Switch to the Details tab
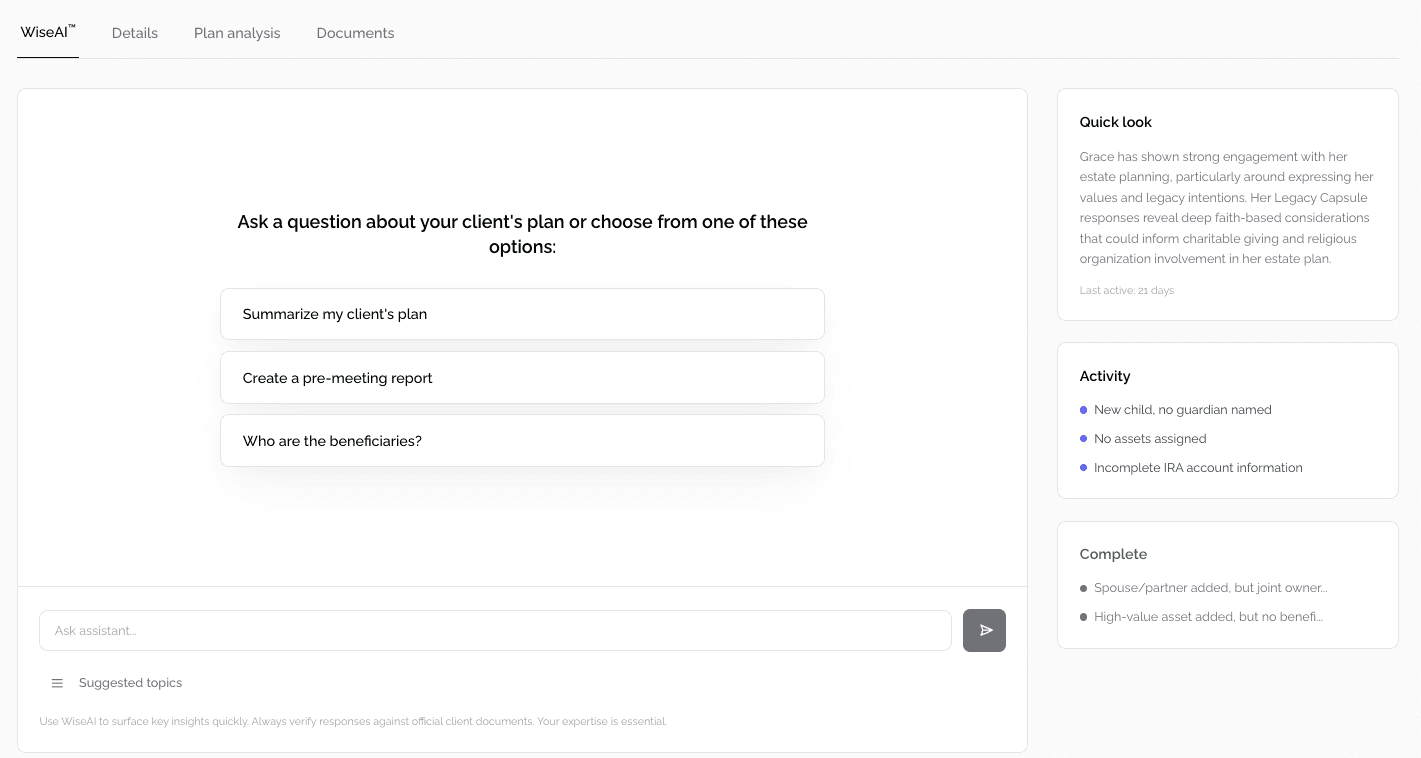The height and width of the screenshot is (758, 1421). click(x=134, y=32)
